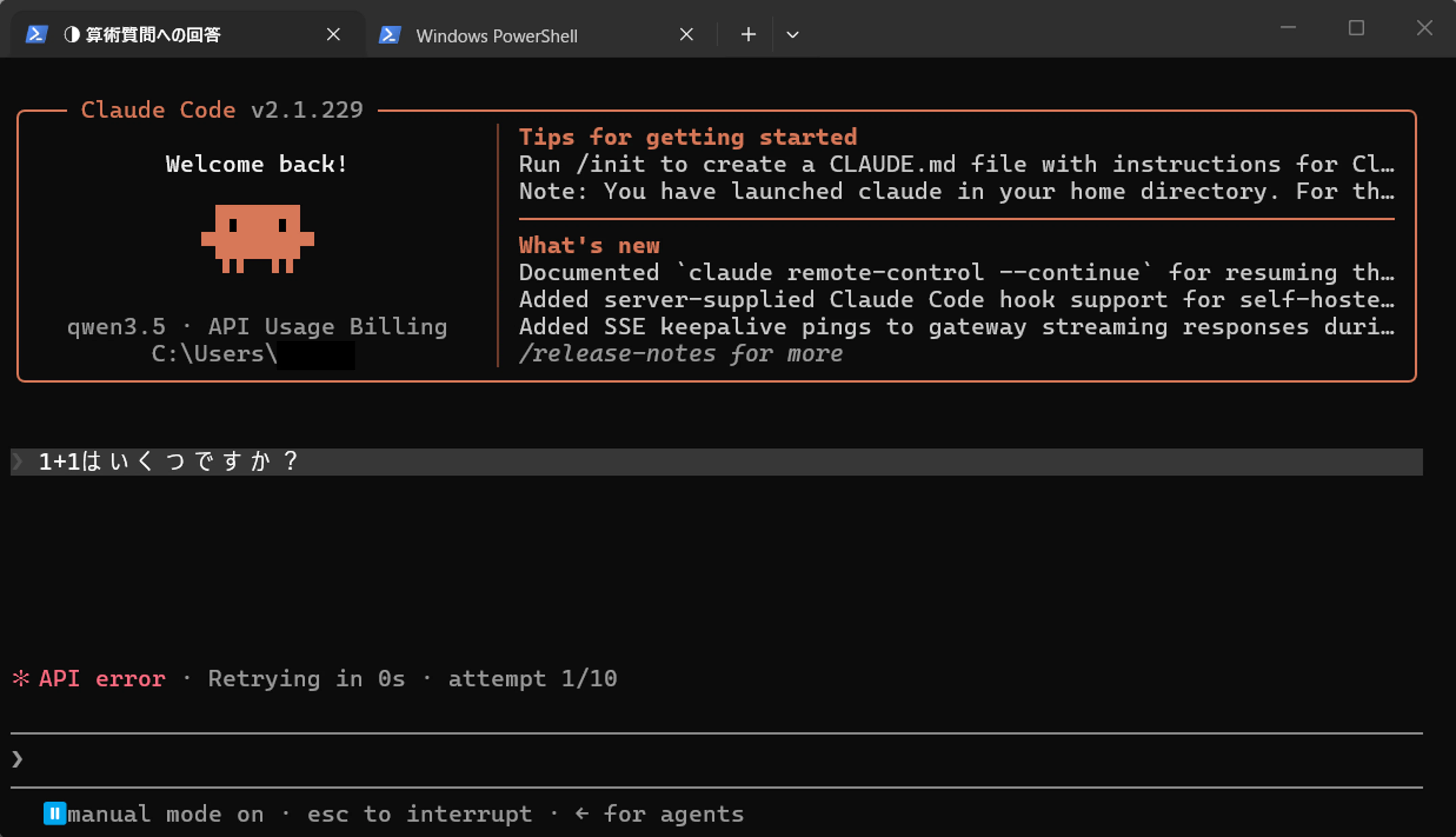Click the red asterisk beside API error
Viewport: 1456px width, 837px height.
pyautogui.click(x=21, y=678)
